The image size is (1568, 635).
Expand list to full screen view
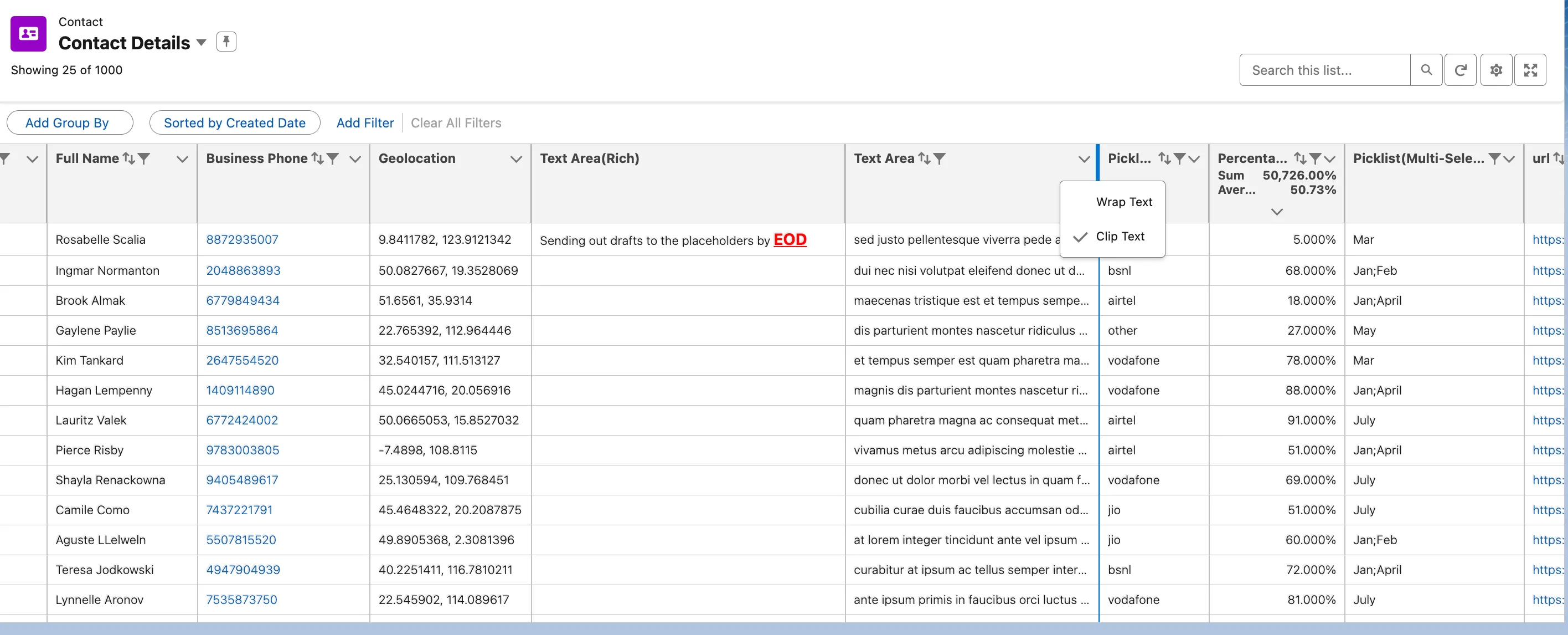coord(1530,69)
